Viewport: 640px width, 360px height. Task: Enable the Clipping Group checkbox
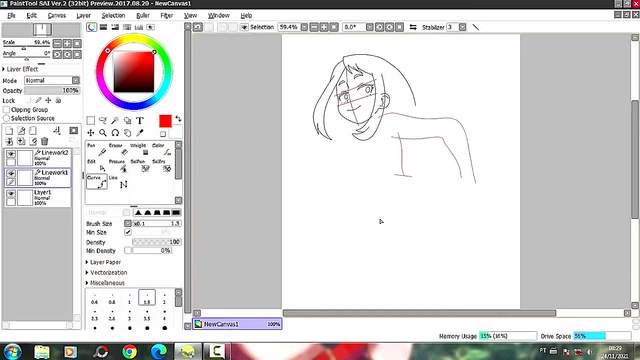point(7,109)
